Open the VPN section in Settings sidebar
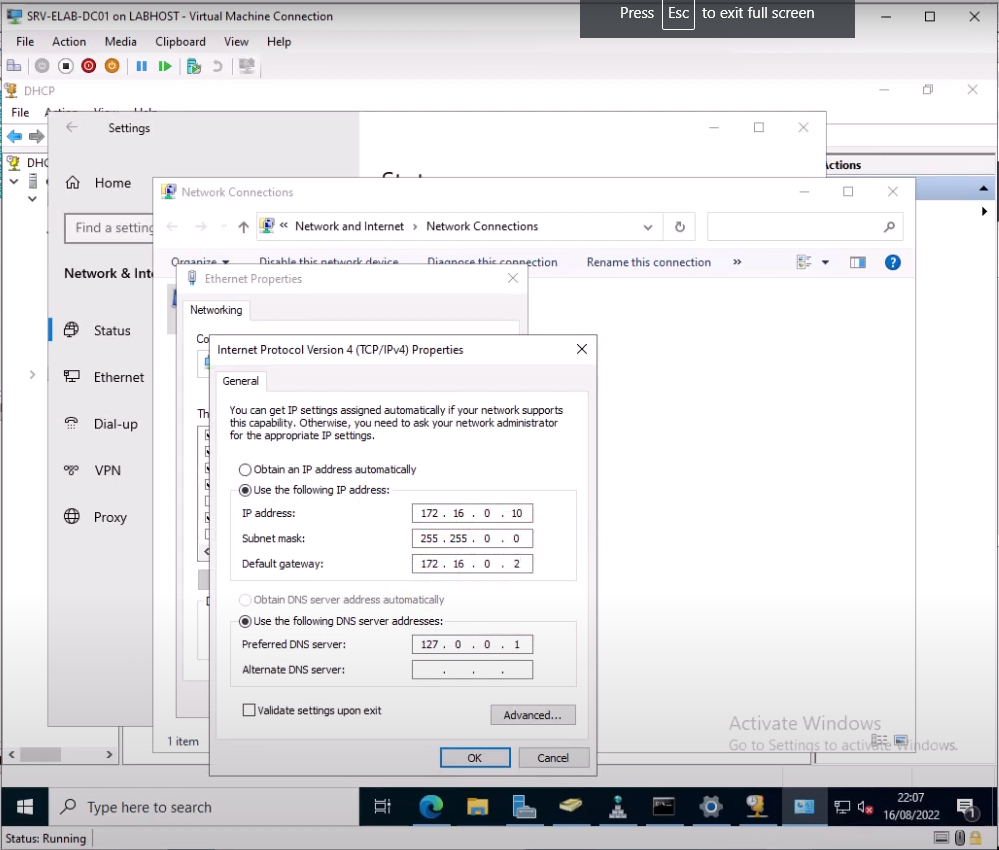The width and height of the screenshot is (999, 850). tap(109, 470)
